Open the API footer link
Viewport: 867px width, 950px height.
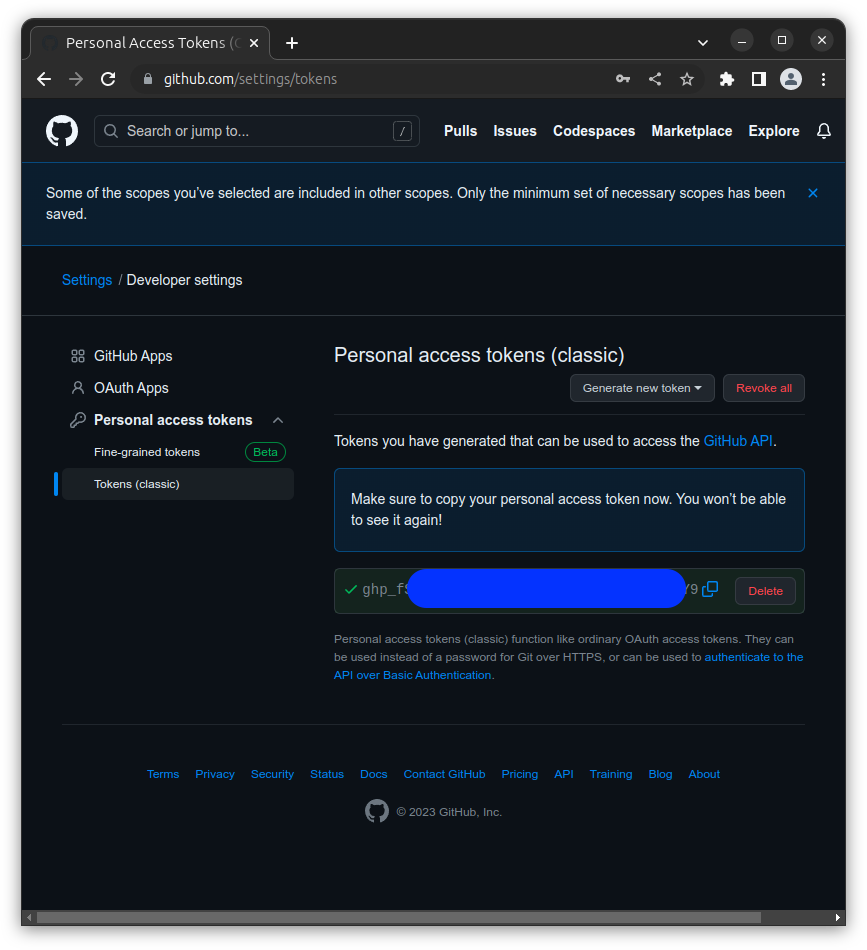pos(563,774)
